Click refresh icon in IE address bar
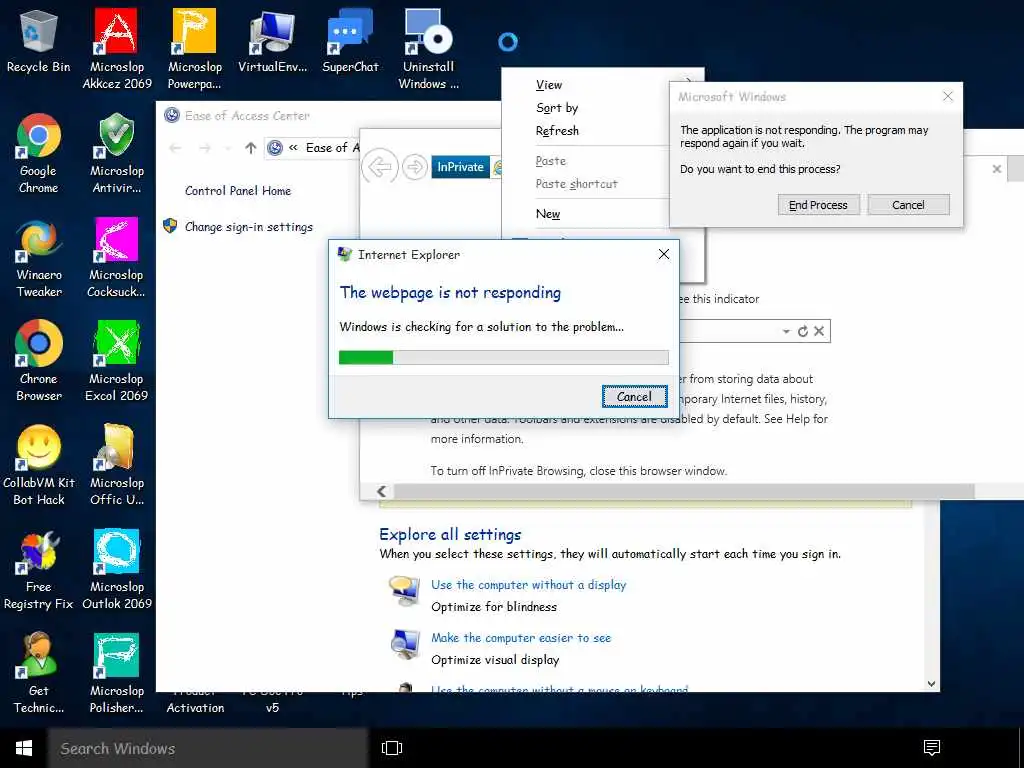This screenshot has height=768, width=1024. pos(803,331)
